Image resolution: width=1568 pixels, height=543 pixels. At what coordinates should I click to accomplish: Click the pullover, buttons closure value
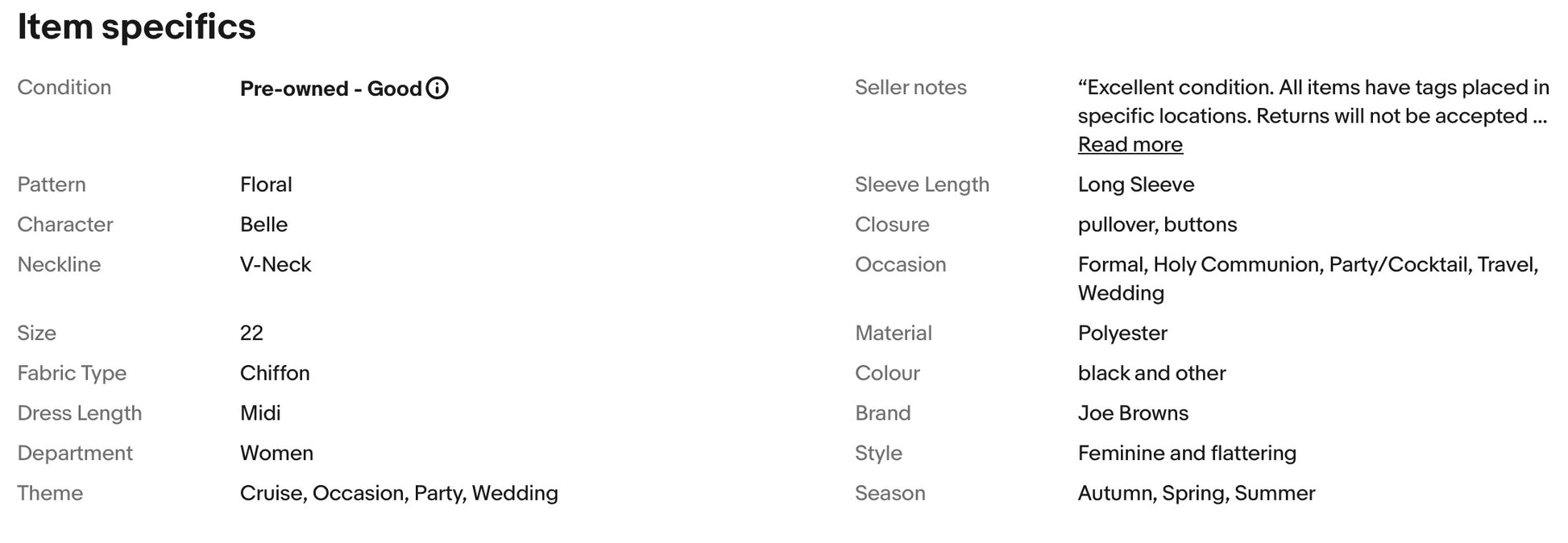[x=1157, y=225]
